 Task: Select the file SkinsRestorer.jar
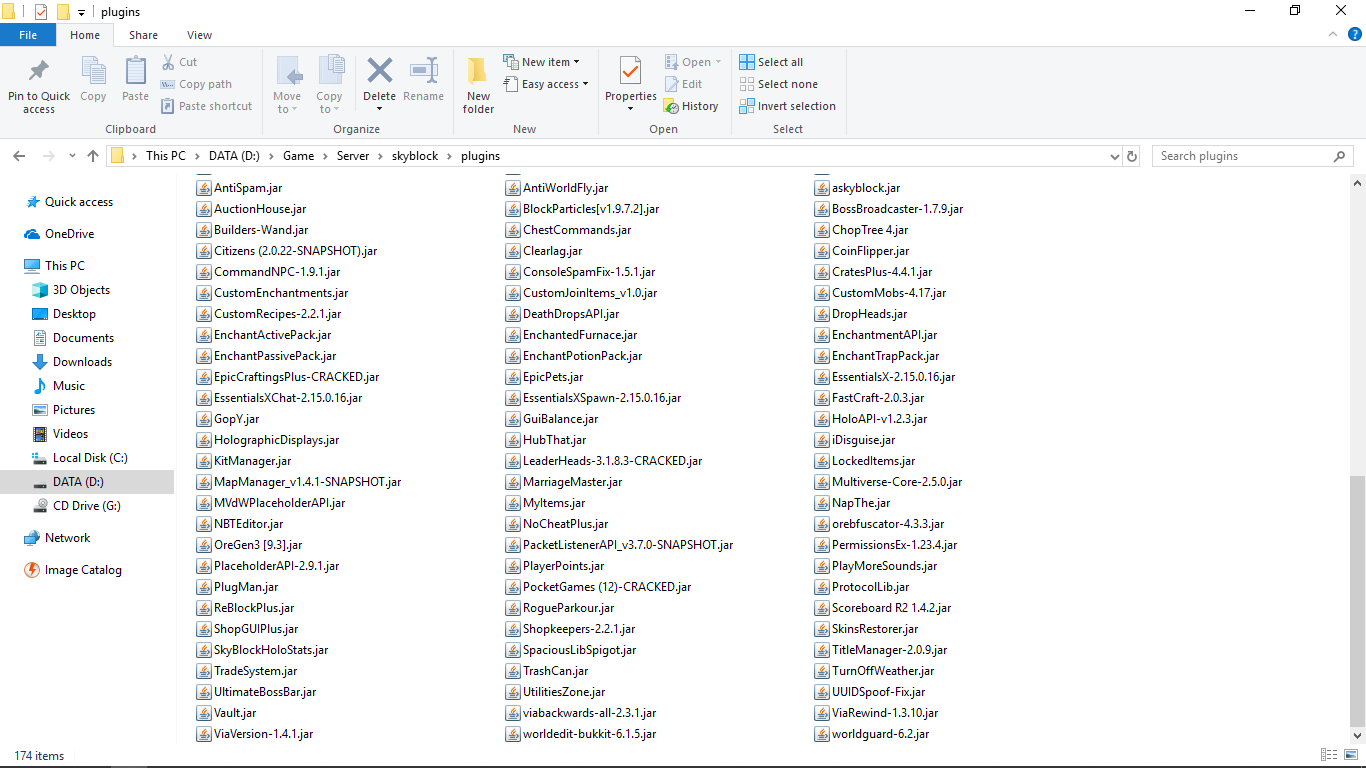(x=867, y=629)
